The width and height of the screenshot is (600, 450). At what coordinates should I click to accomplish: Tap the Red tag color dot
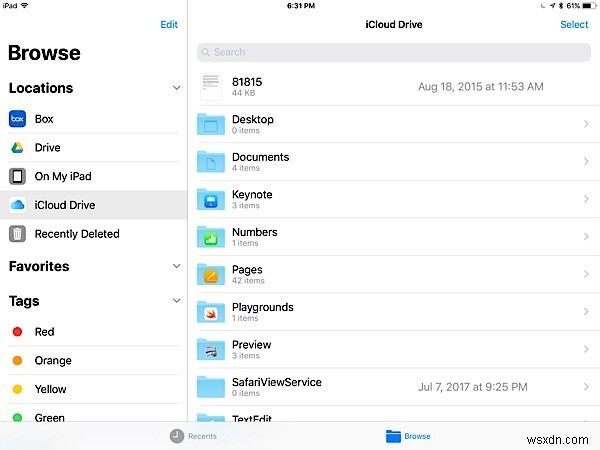click(x=17, y=332)
